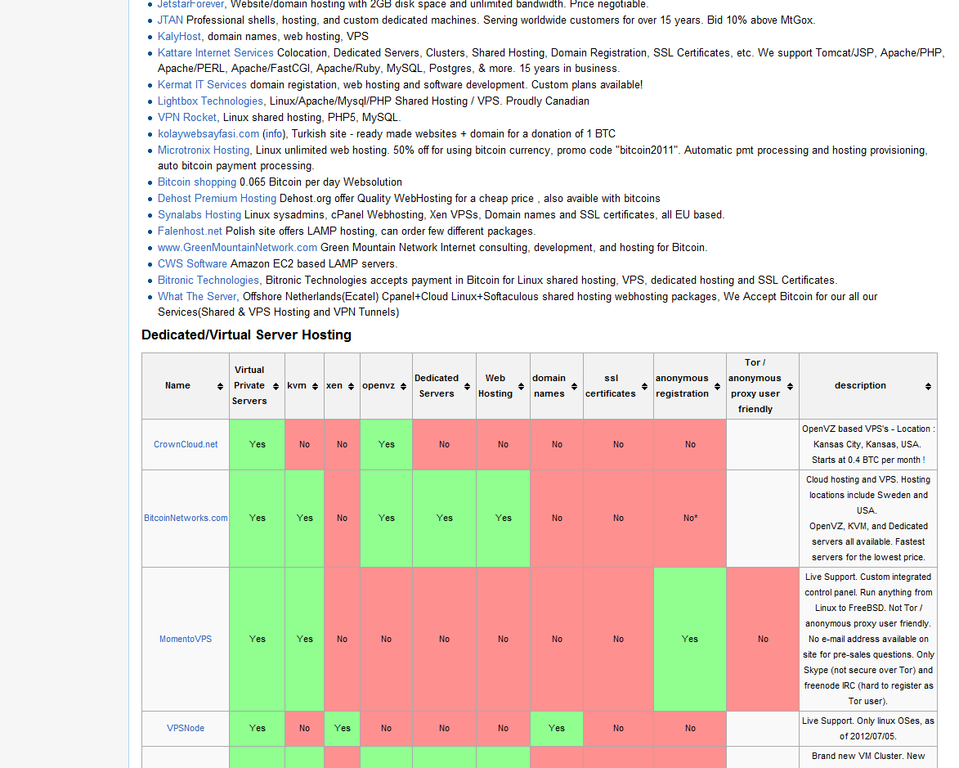The width and height of the screenshot is (959, 768).
Task: Open Kattare Internet Services link
Action: click(x=215, y=53)
